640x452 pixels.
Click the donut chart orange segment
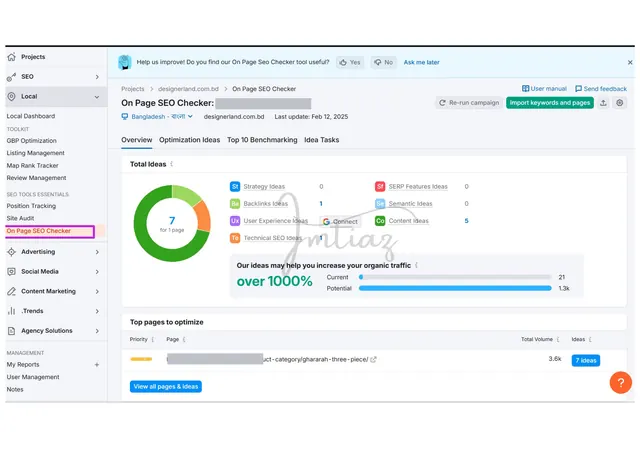point(203,216)
